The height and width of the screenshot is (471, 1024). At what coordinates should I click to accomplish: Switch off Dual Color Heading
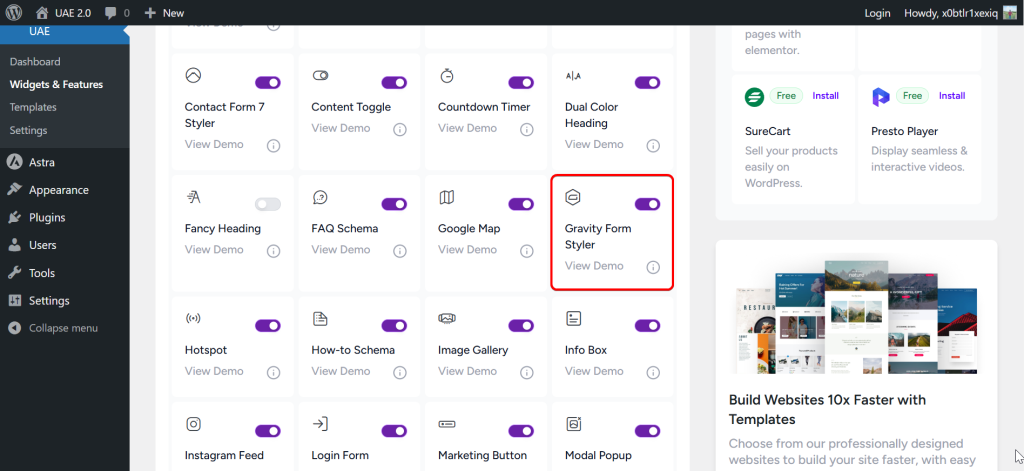pos(648,83)
